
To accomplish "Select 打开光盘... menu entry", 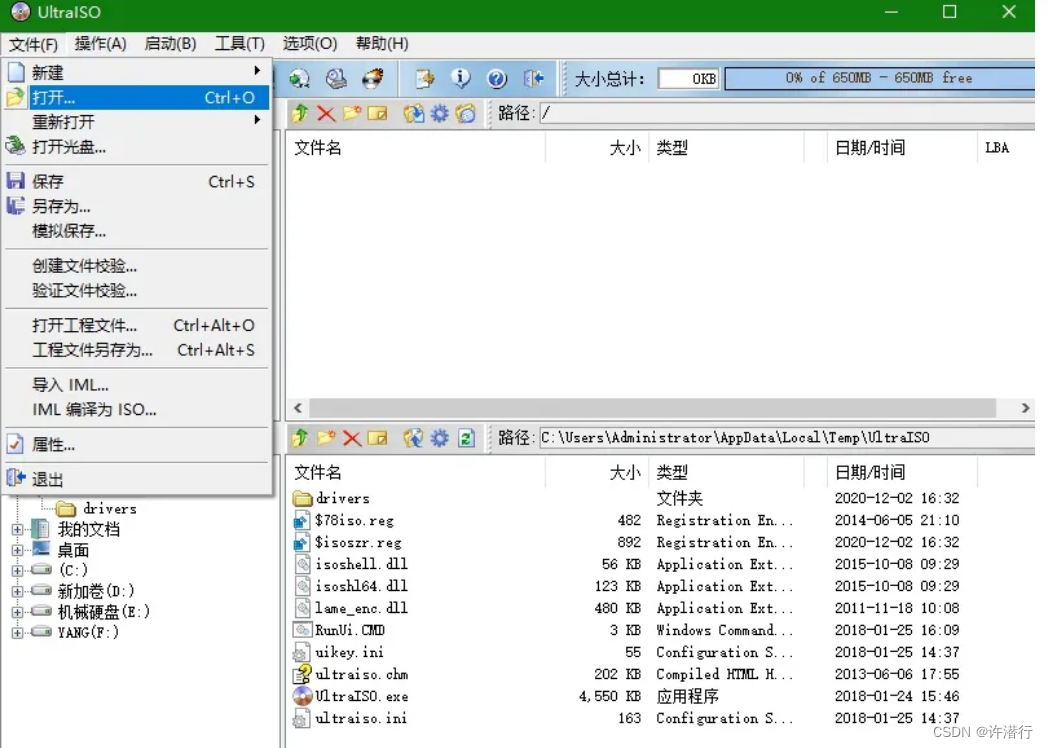I will [136, 146].
